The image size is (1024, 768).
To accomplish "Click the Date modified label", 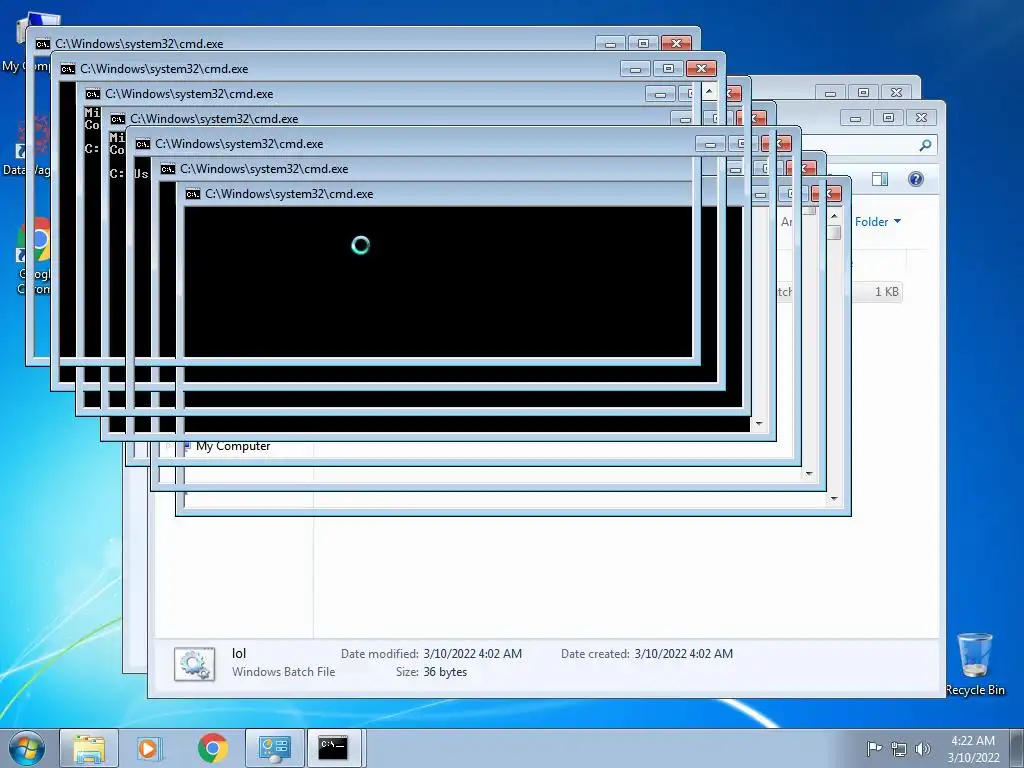I will point(379,654).
